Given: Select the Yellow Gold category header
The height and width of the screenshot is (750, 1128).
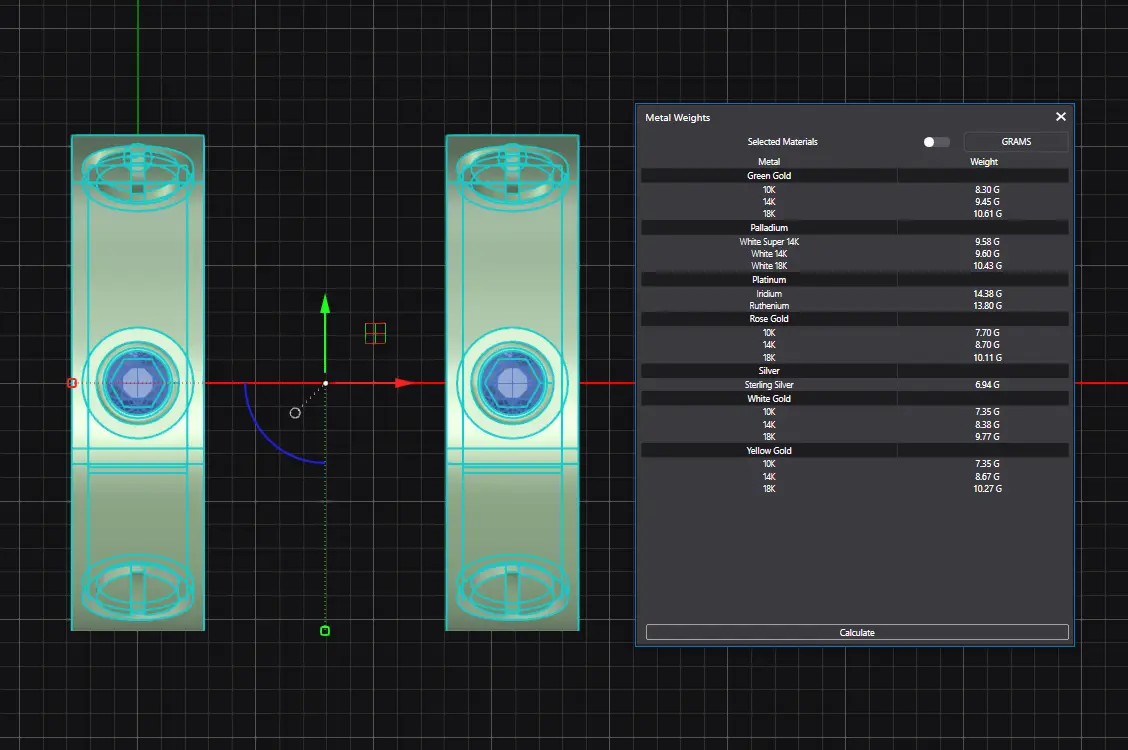Looking at the screenshot, I should [x=769, y=451].
